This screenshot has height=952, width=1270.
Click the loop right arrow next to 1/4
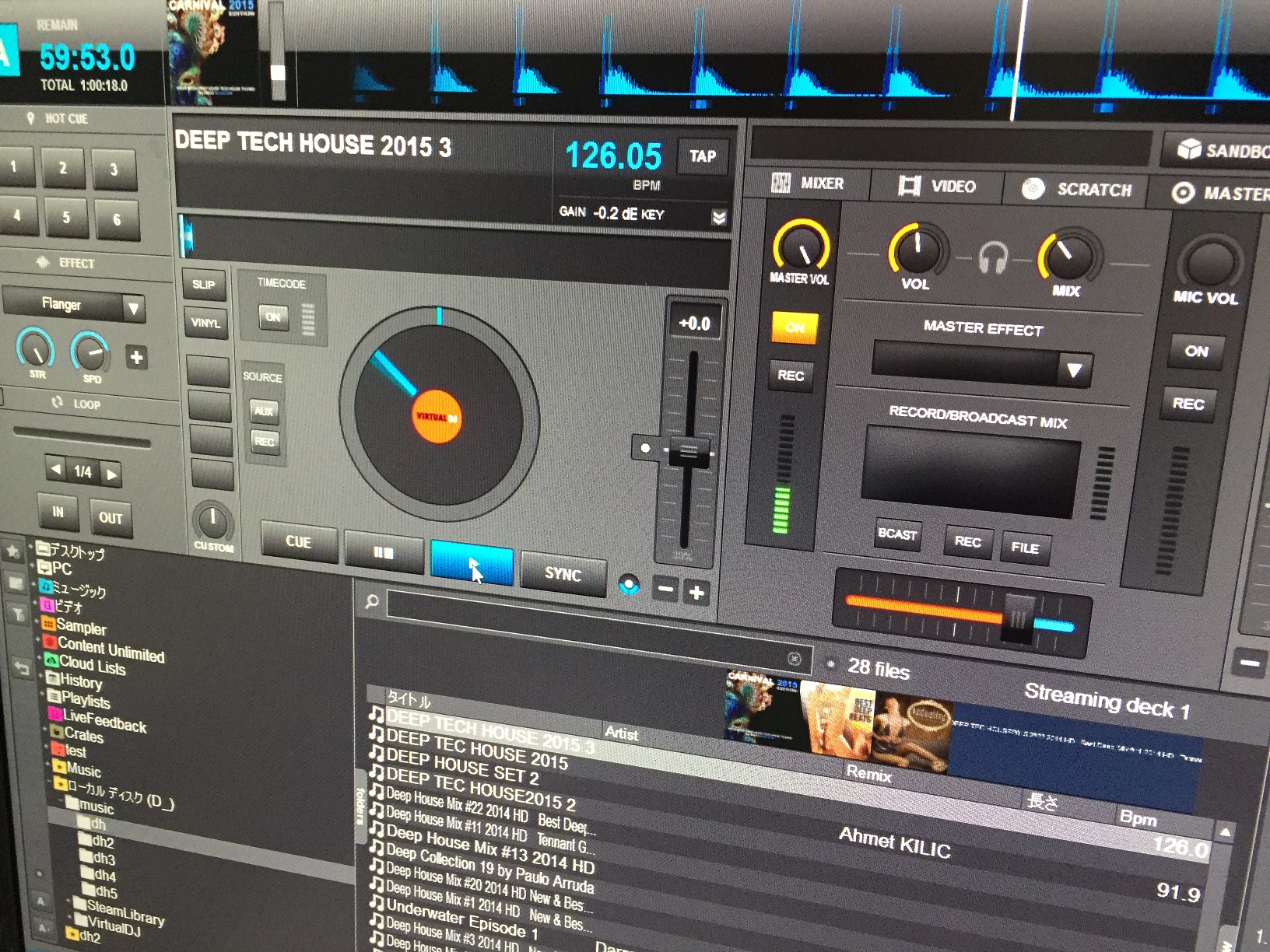click(x=112, y=474)
